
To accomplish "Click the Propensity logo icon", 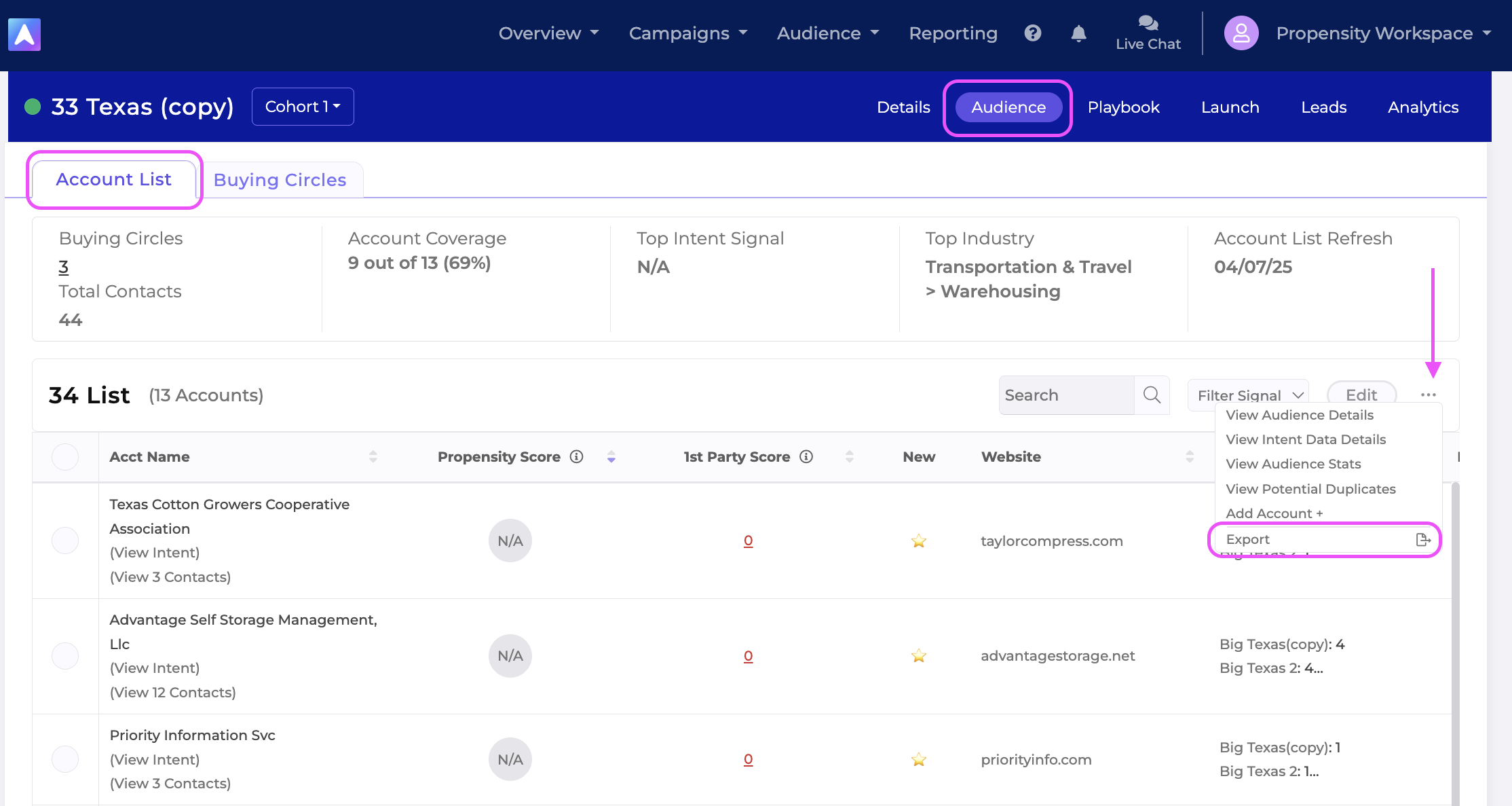I will 24,34.
